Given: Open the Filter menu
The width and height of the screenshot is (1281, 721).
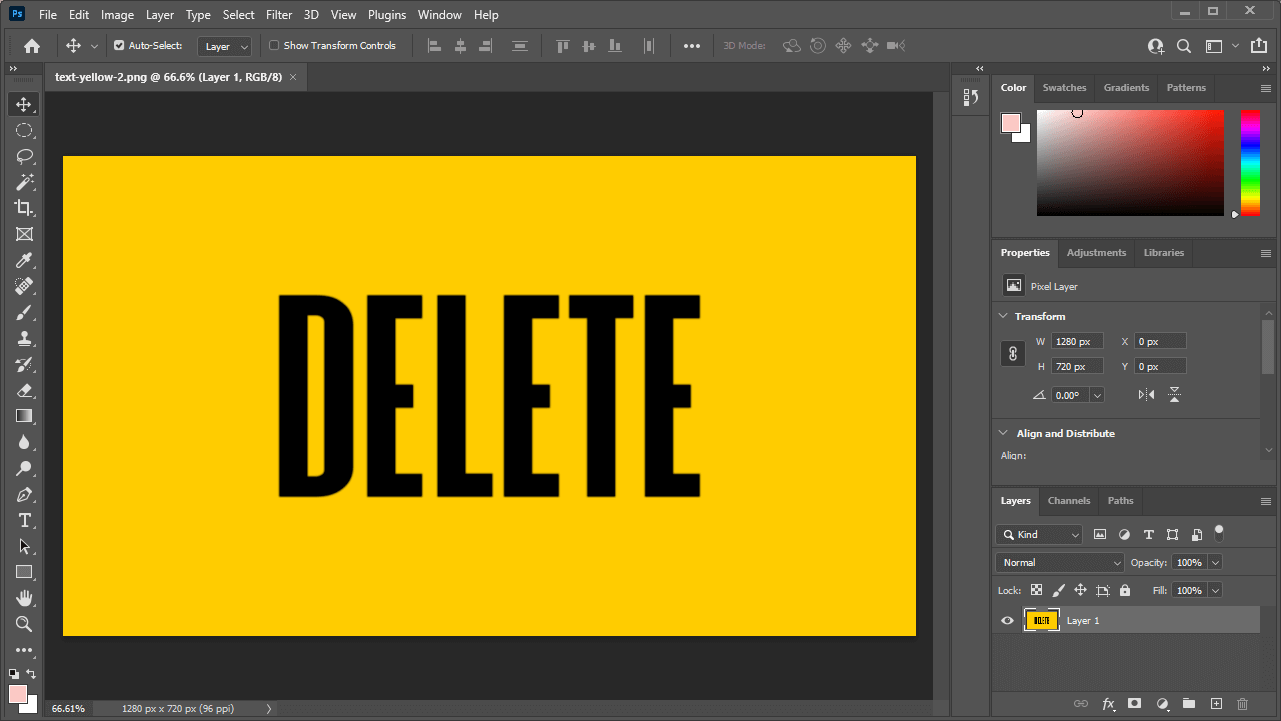Looking at the screenshot, I should [x=279, y=15].
